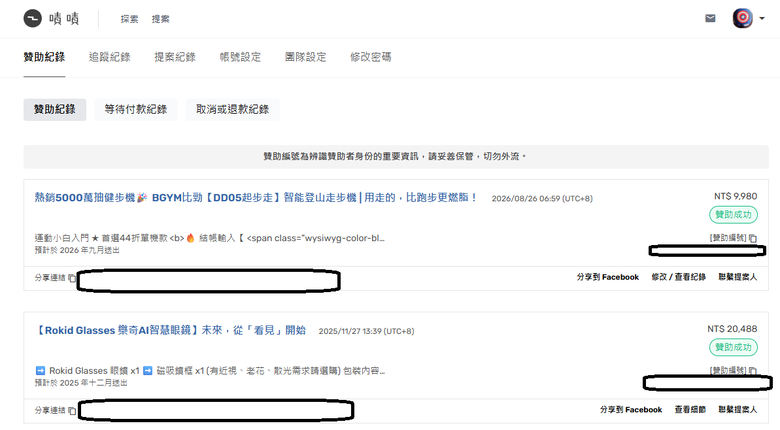
Task: Contact the BGYM project's 聯繫提案人
Action: click(x=738, y=277)
